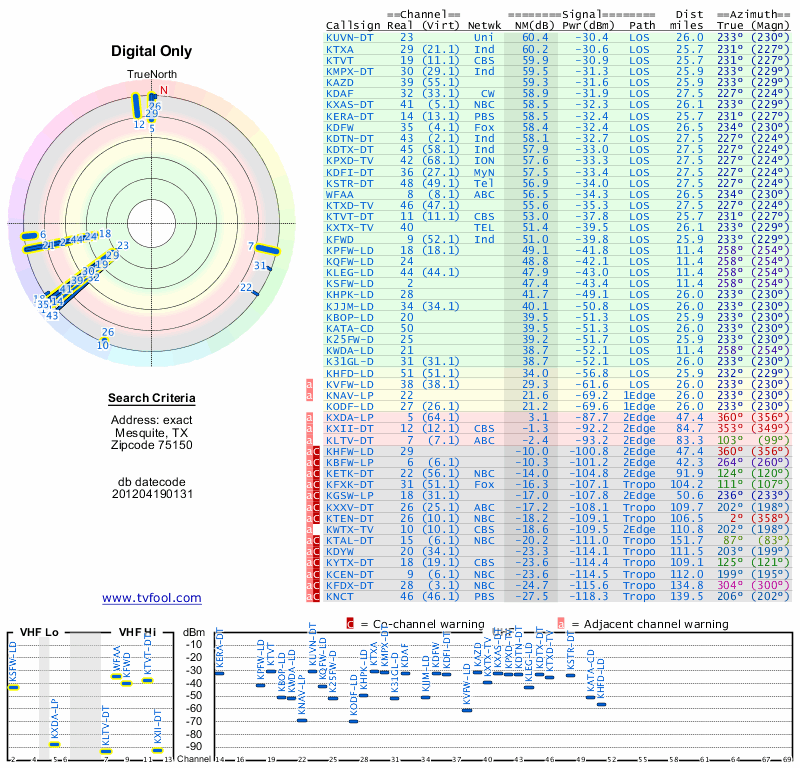800x768 pixels.
Task: Click KTAL-DT callsign in the table
Action: (349, 540)
